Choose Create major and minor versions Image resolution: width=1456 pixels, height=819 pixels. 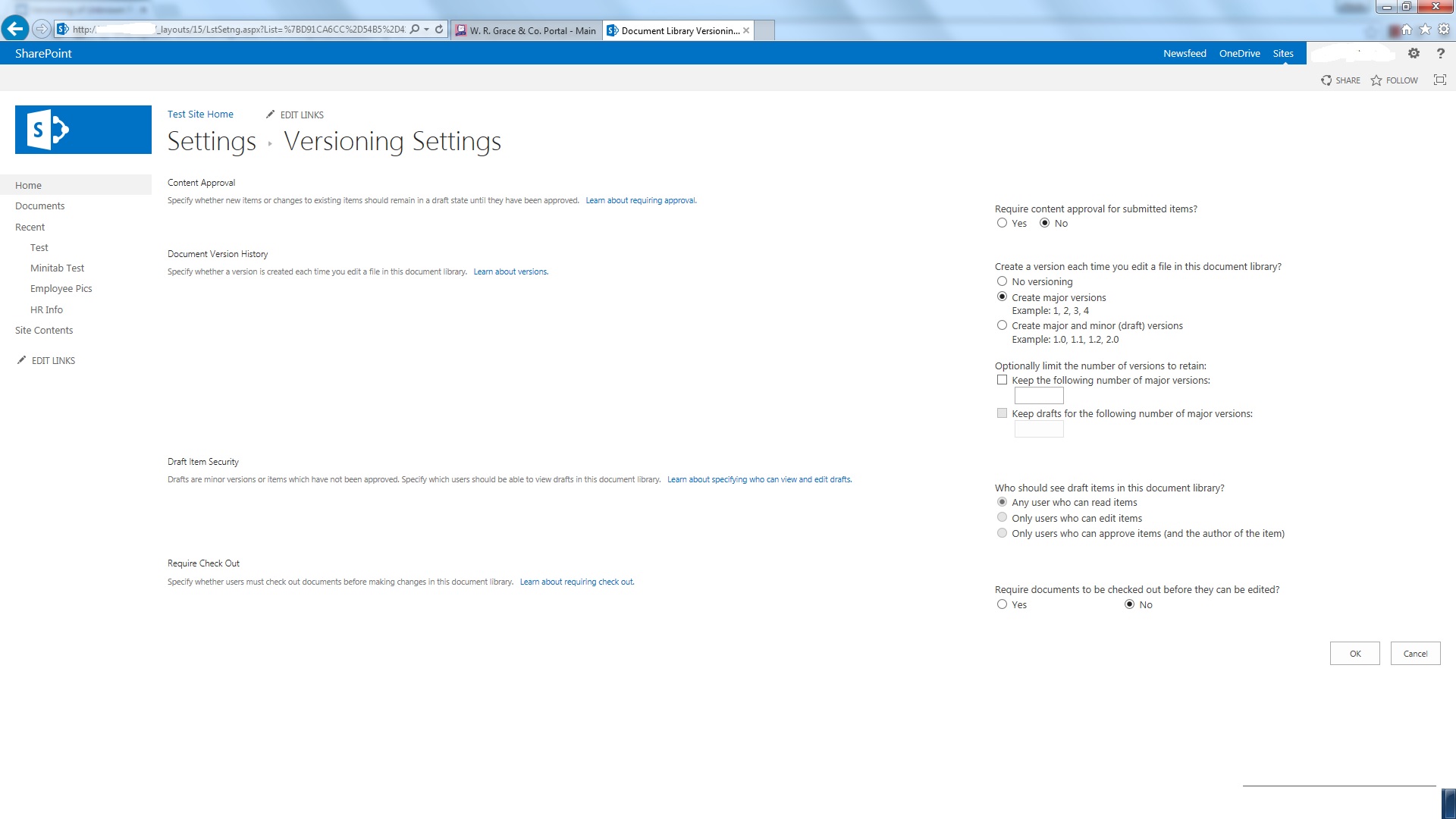click(x=1003, y=325)
